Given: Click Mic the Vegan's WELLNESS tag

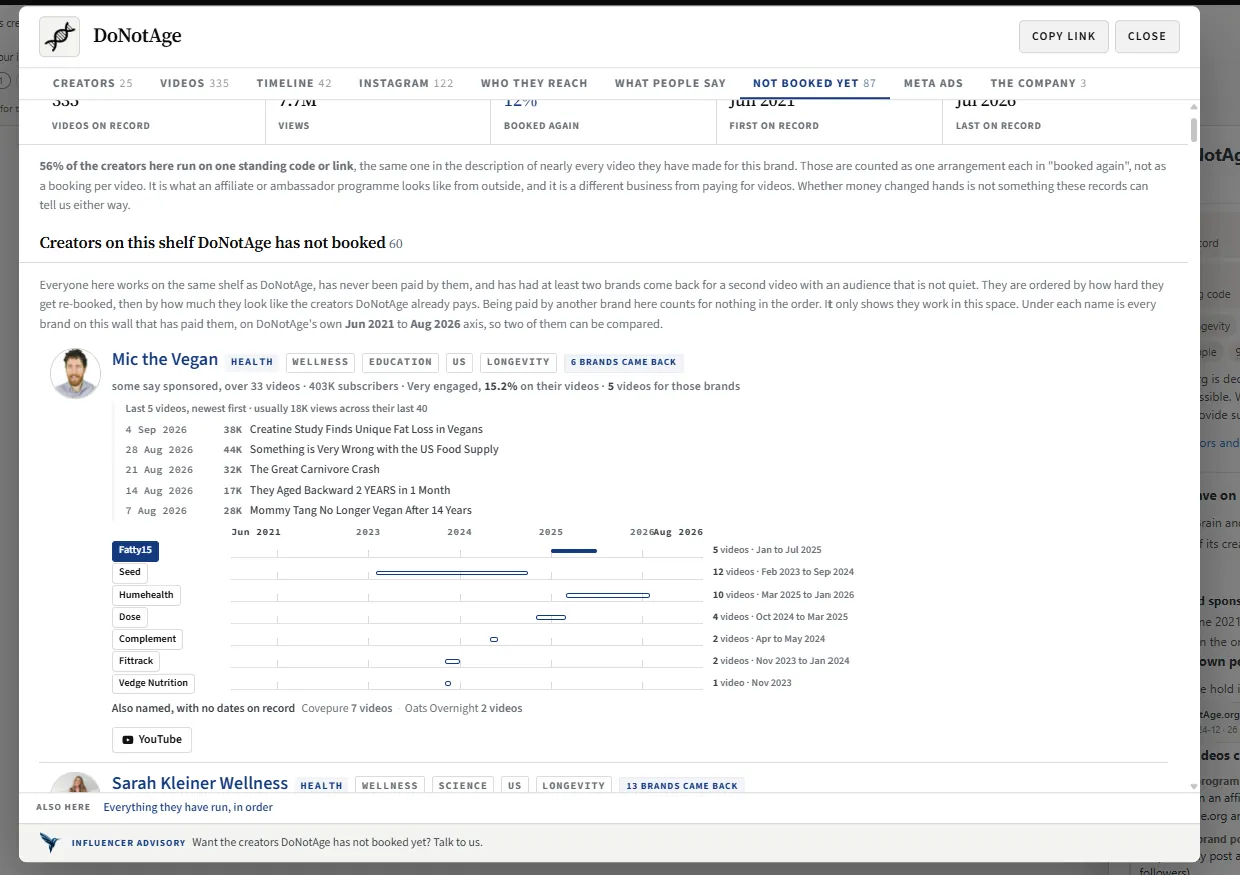Looking at the screenshot, I should pyautogui.click(x=320, y=362).
